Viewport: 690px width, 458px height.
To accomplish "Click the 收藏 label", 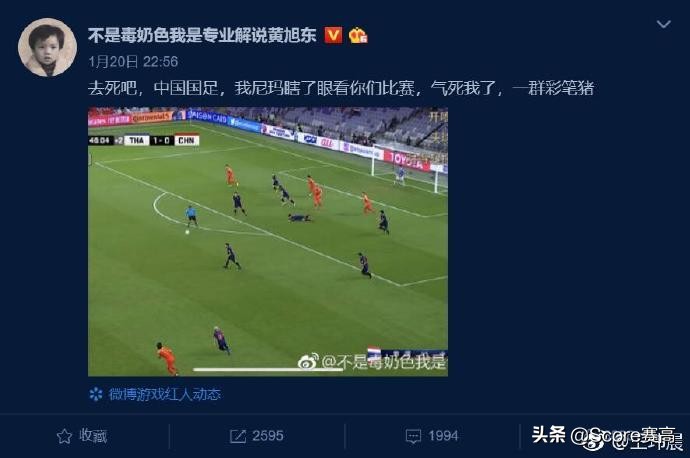I will (x=93, y=436).
